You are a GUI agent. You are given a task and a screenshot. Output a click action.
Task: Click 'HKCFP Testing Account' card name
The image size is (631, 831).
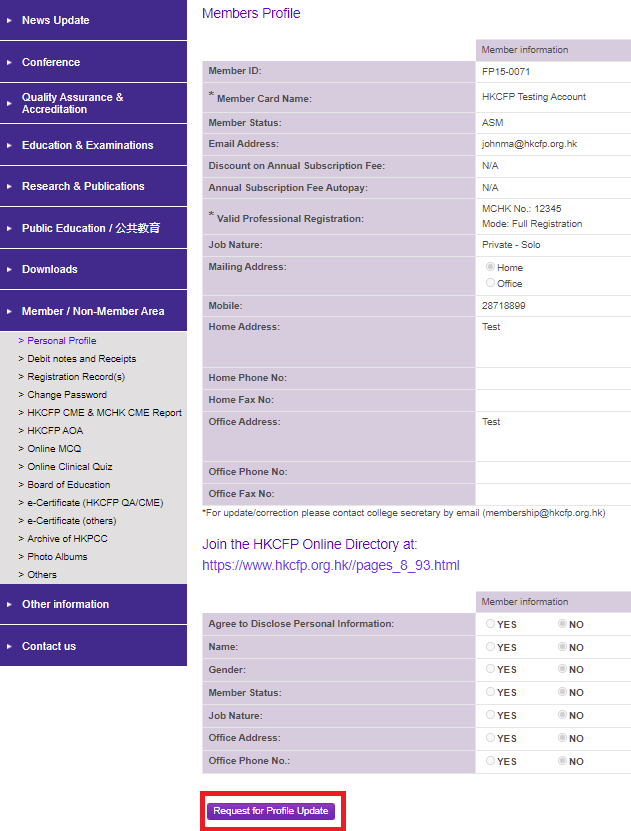534,97
